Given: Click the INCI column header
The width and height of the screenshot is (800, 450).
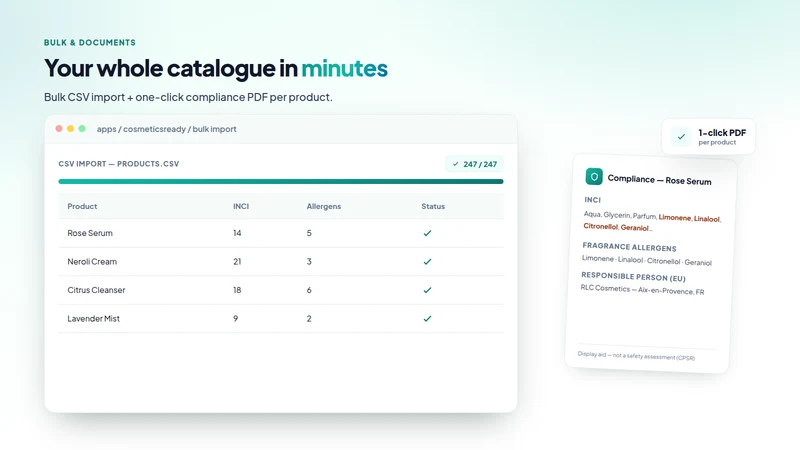Looking at the screenshot, I should 241,206.
